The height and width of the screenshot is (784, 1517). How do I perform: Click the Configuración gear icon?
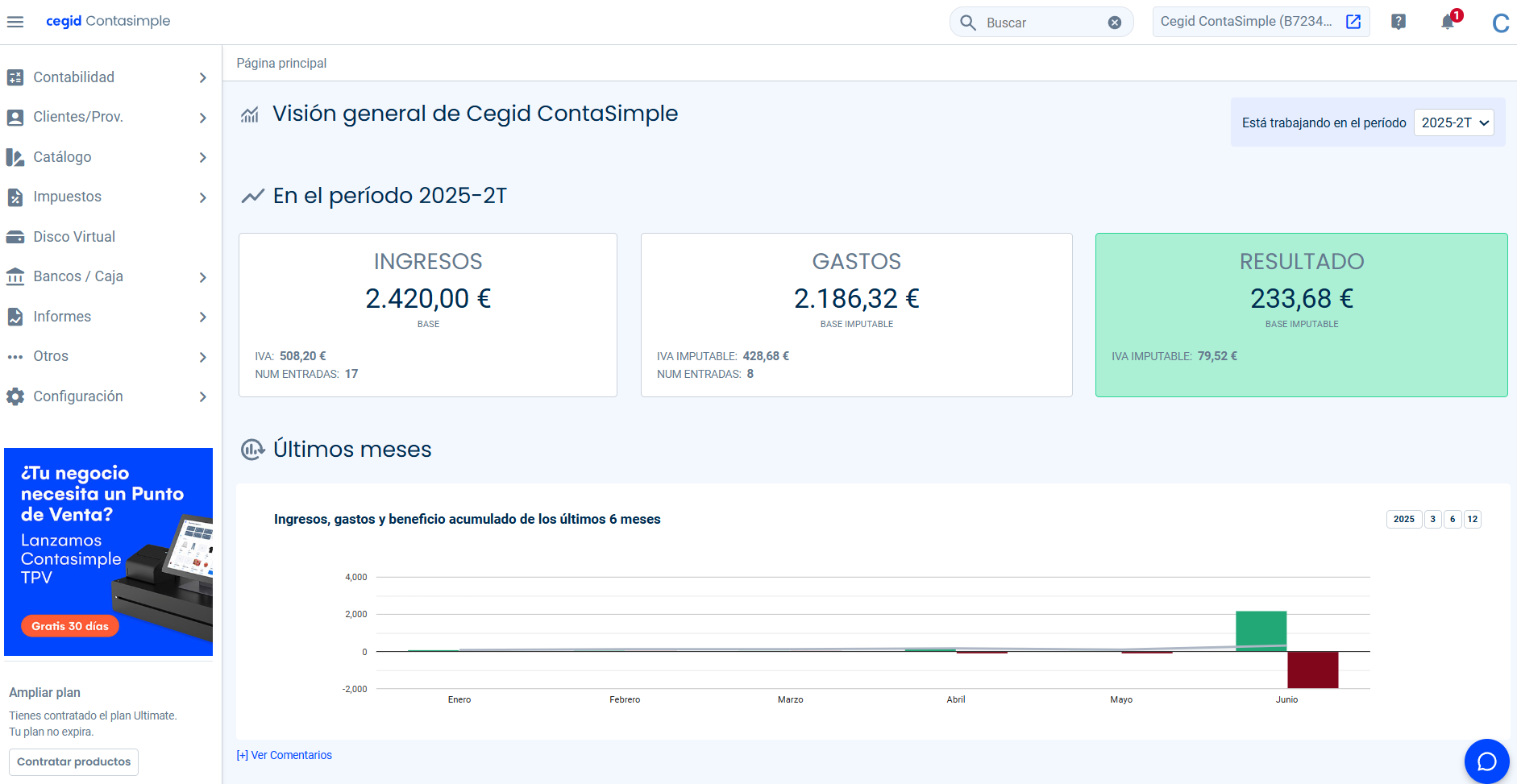pos(15,396)
